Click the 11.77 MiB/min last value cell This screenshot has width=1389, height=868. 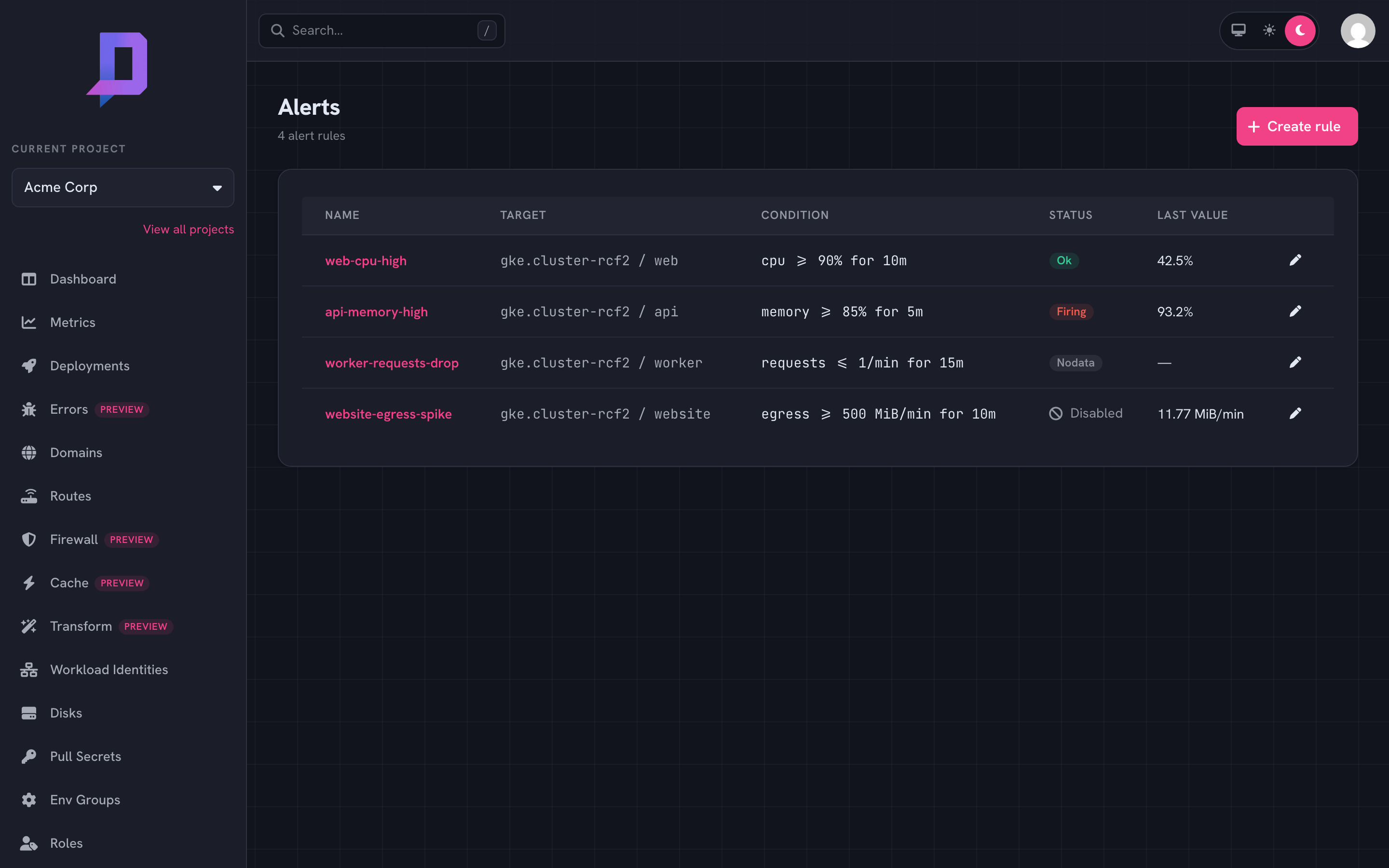coord(1200,414)
